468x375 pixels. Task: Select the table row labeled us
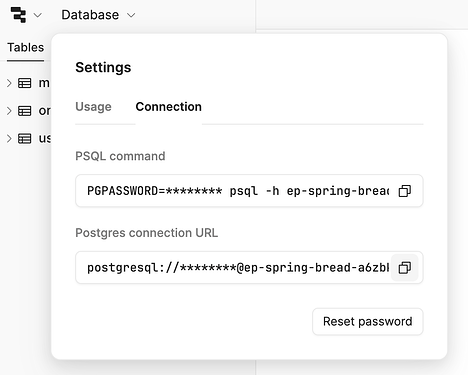coord(28,138)
